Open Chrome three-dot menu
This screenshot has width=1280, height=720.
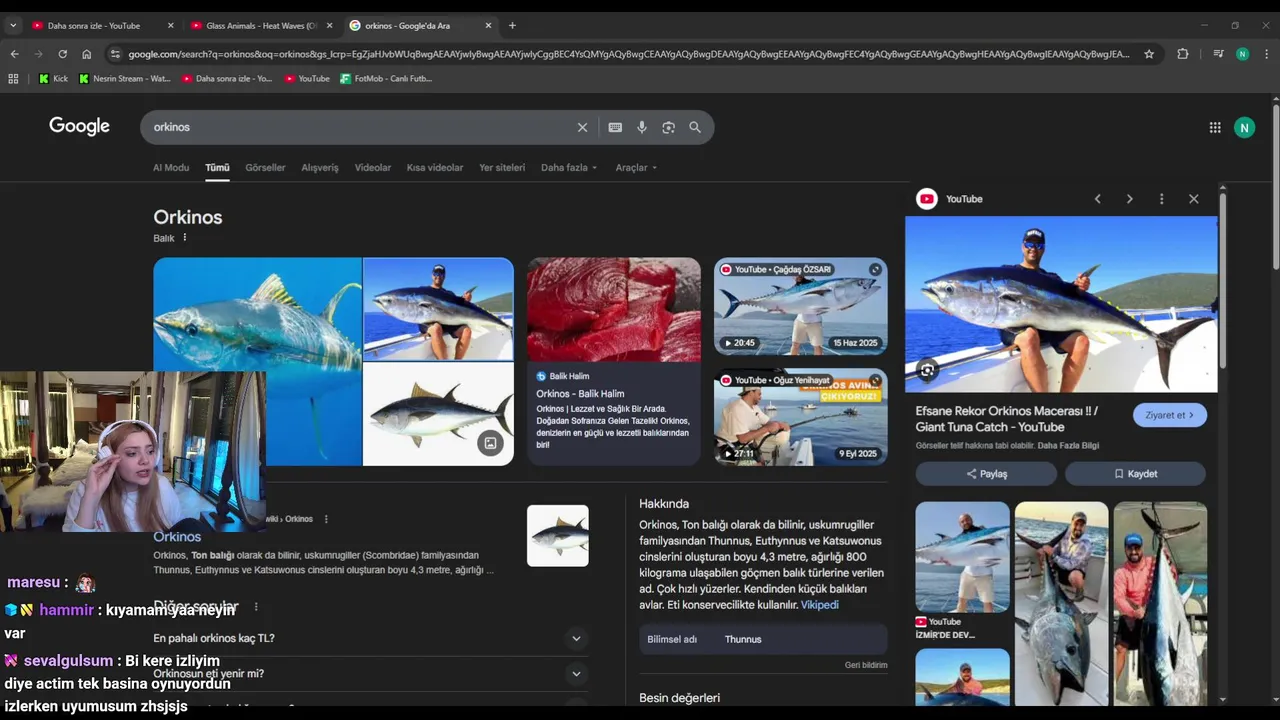tap(1266, 54)
